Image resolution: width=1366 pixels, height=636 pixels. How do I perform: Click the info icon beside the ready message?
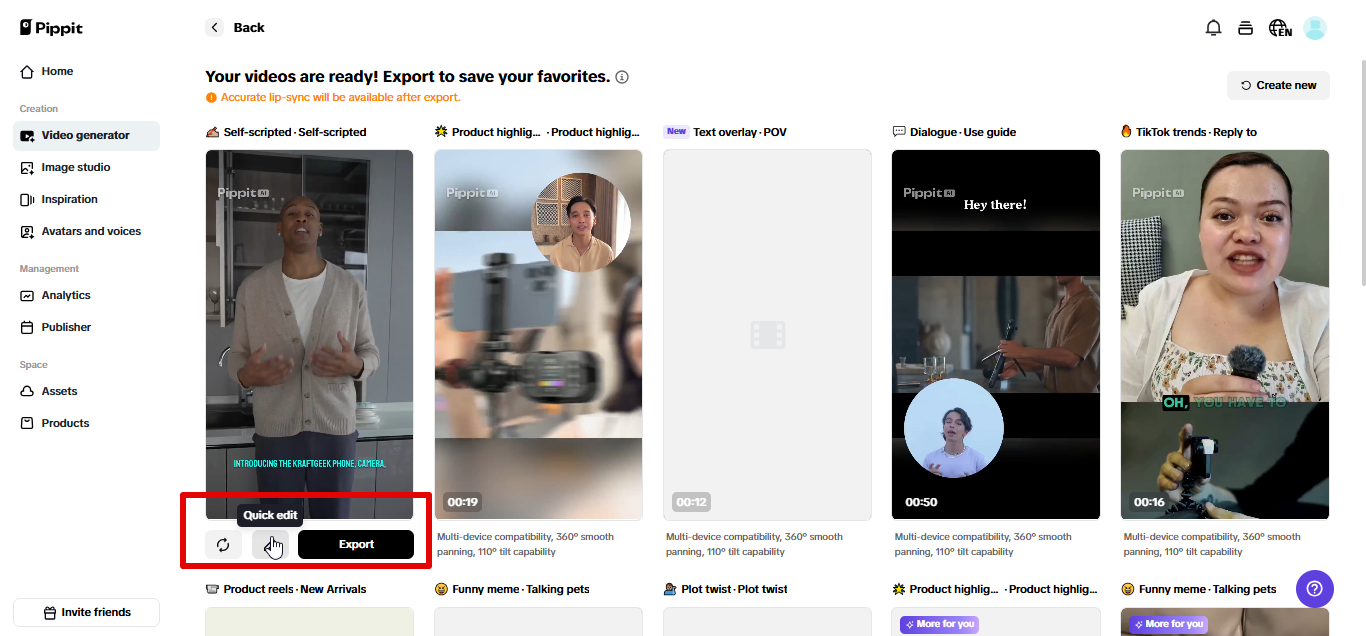(x=621, y=76)
